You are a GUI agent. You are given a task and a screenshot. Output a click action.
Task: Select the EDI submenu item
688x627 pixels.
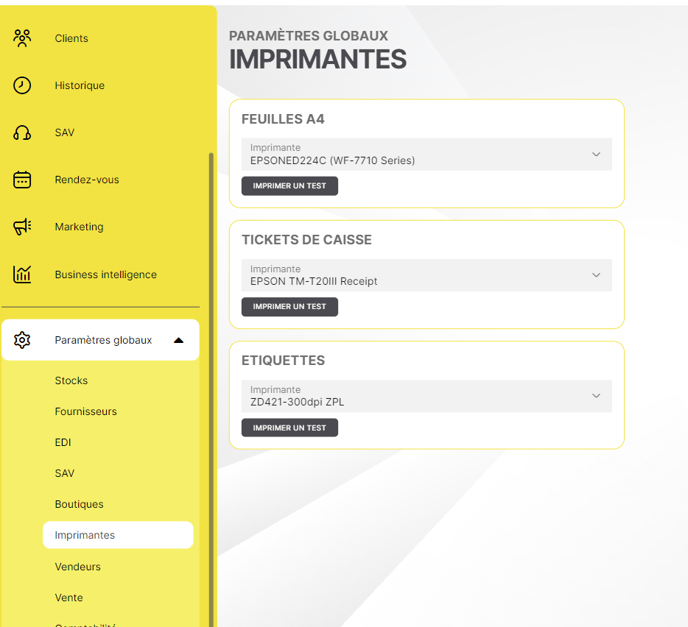coord(63,442)
